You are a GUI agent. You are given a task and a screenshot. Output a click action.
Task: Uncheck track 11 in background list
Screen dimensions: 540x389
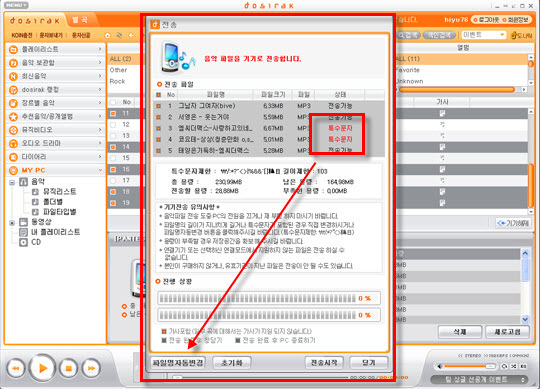click(113, 113)
